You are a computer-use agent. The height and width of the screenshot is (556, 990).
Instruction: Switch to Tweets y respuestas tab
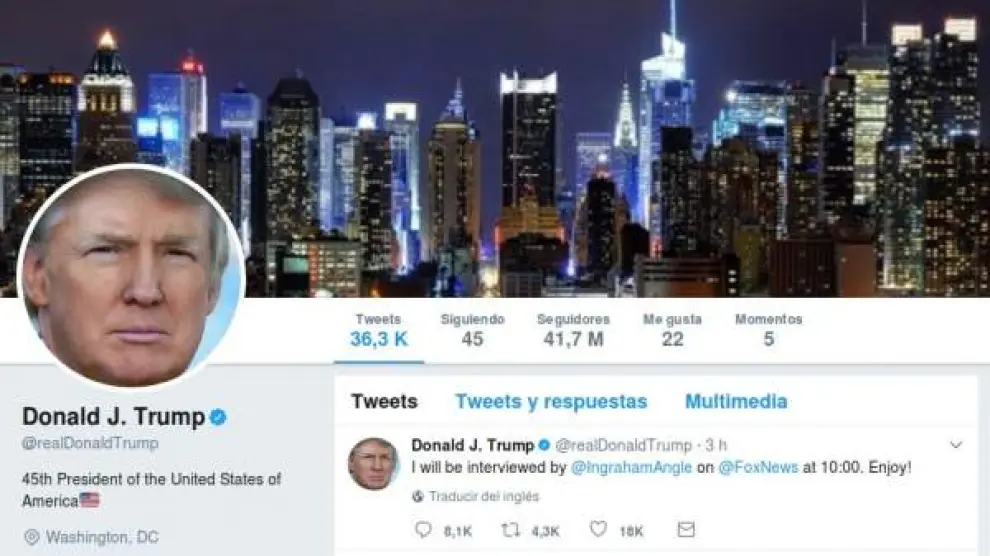pos(551,401)
